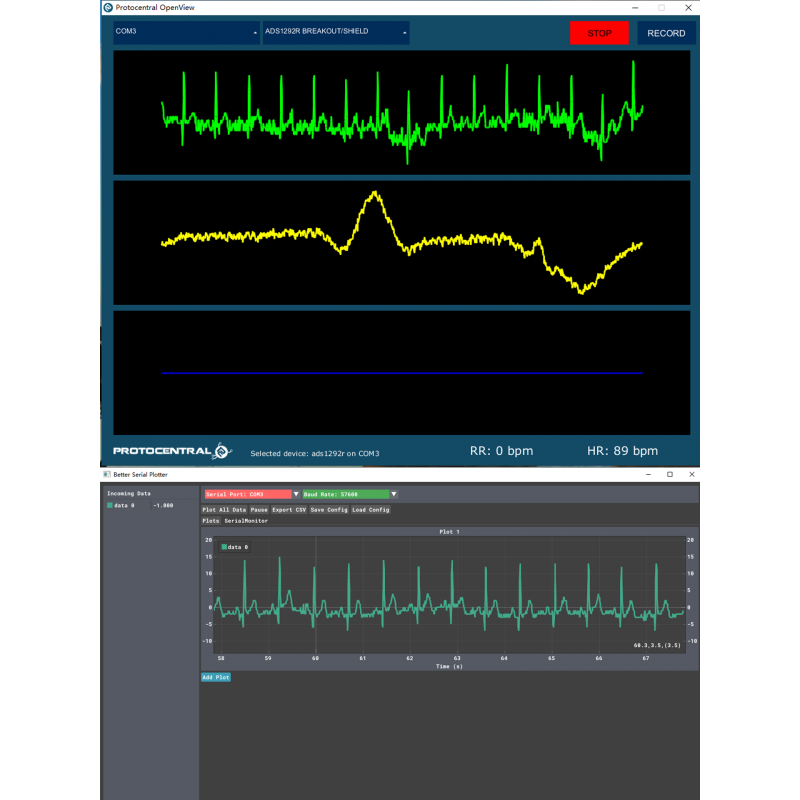Screen dimensions: 800x800
Task: Open the COM3 port dropdown in OpenView
Action: 186,32
